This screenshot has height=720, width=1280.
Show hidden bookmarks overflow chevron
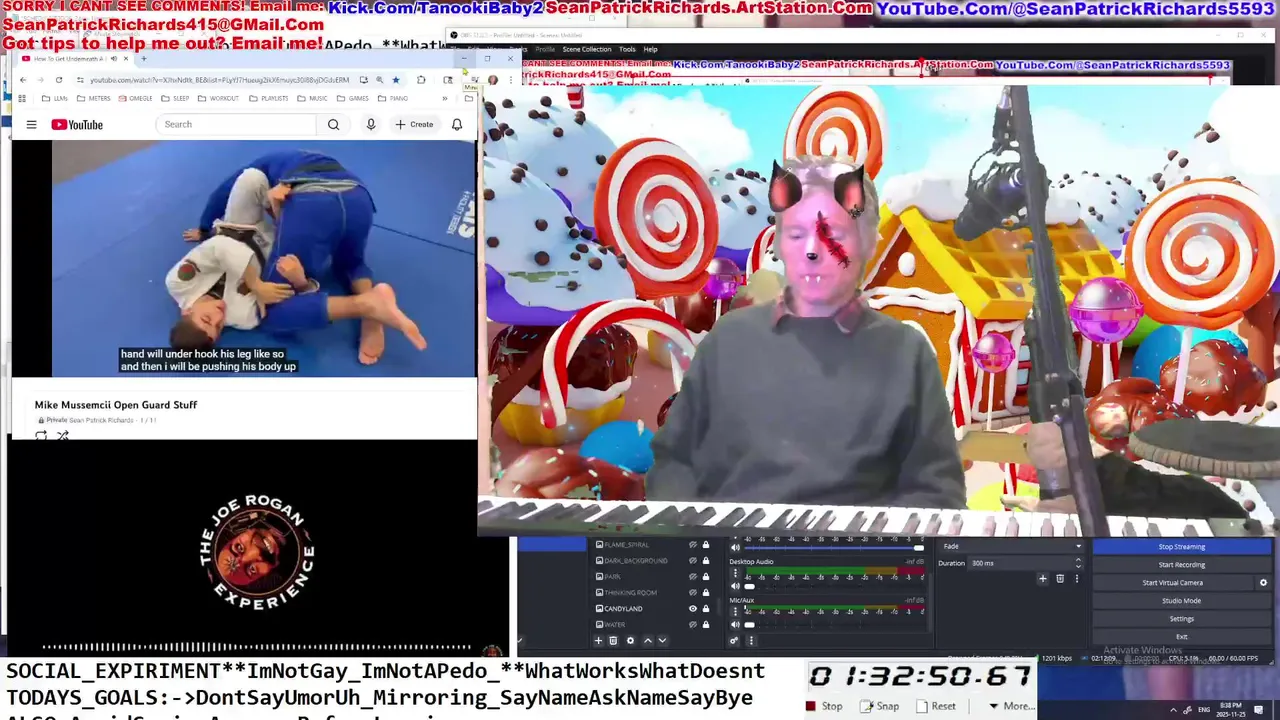coord(445,98)
